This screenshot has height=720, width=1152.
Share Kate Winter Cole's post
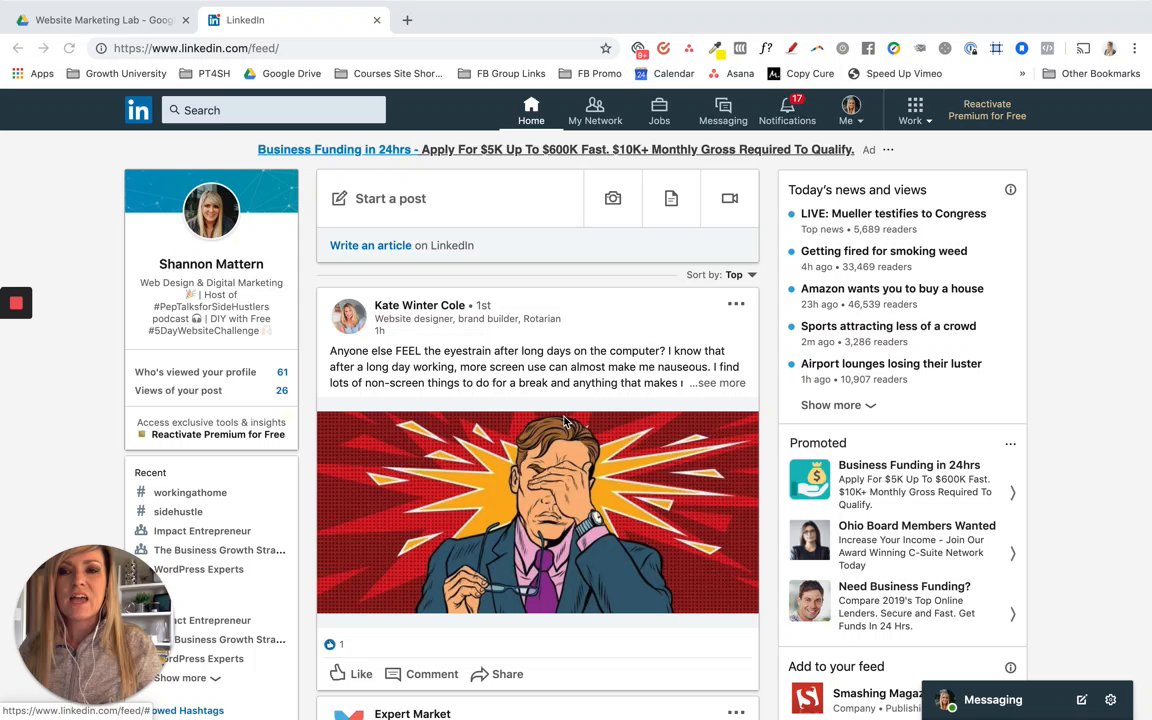tap(497, 674)
